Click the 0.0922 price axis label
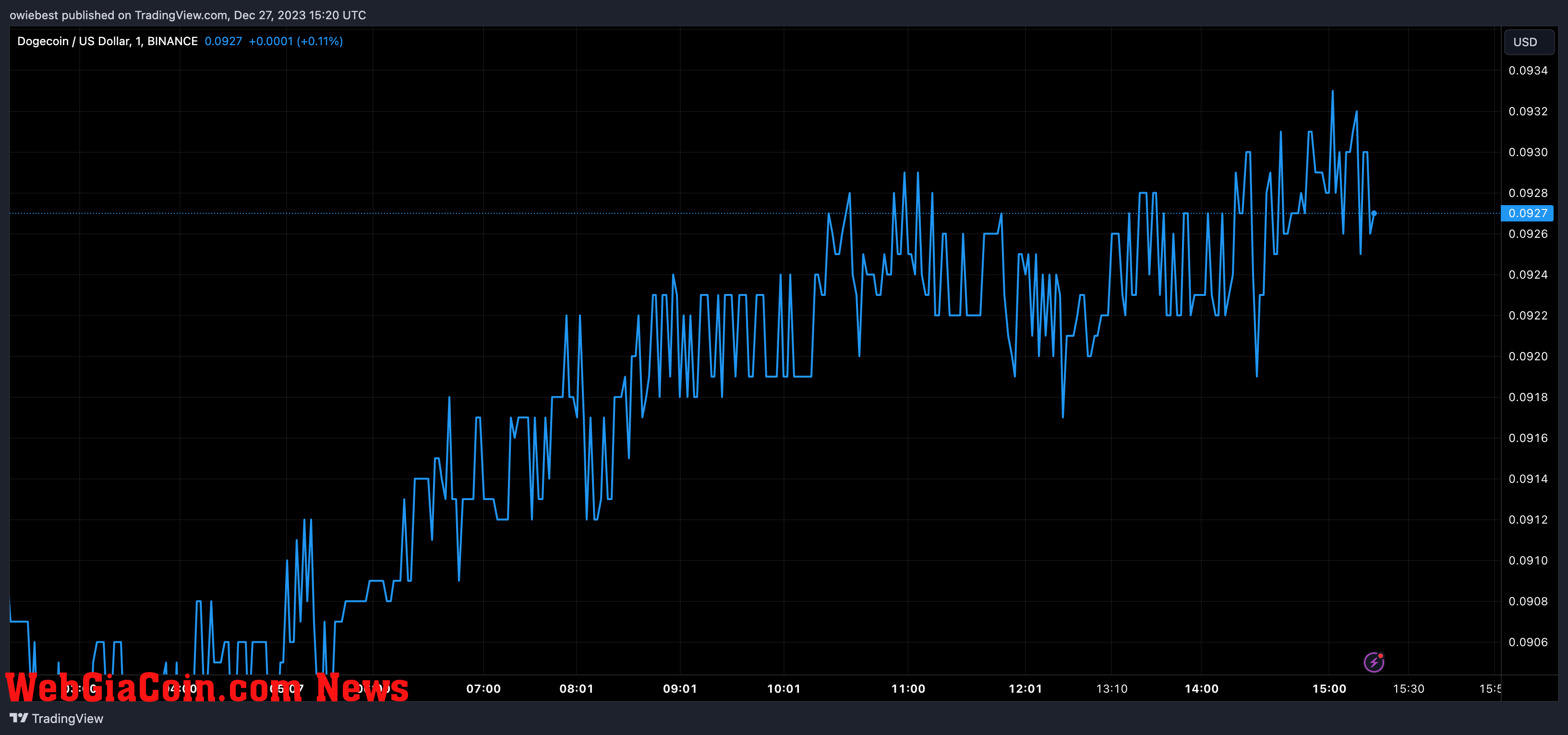 coord(1528,316)
